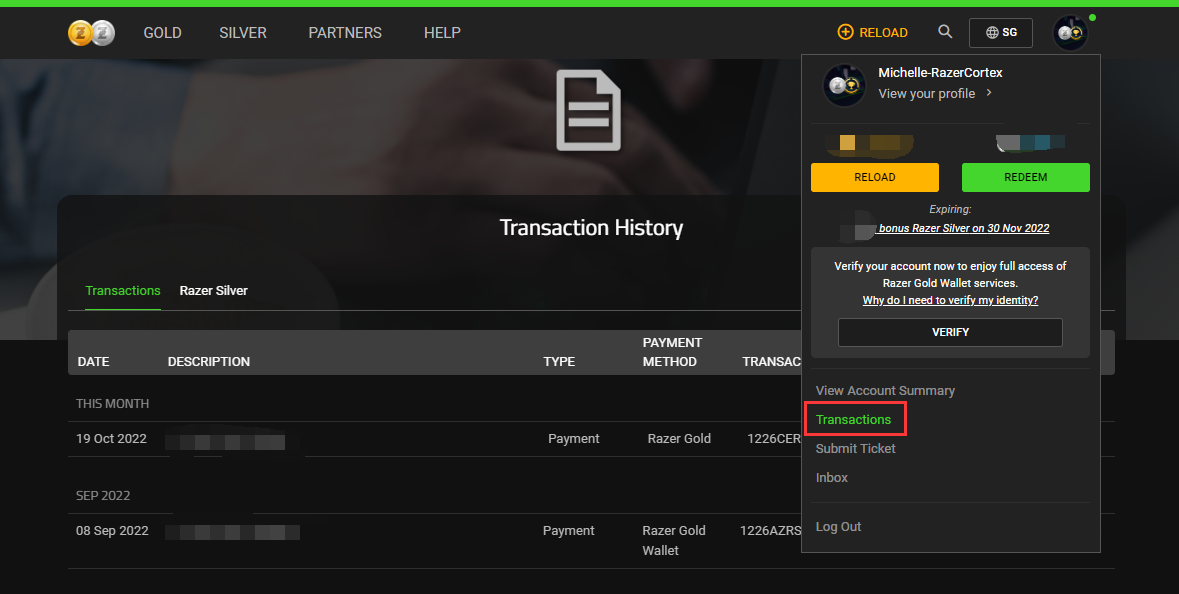Viewport: 1179px width, 594px height.
Task: Open Inbox from account menu
Action: tap(832, 477)
